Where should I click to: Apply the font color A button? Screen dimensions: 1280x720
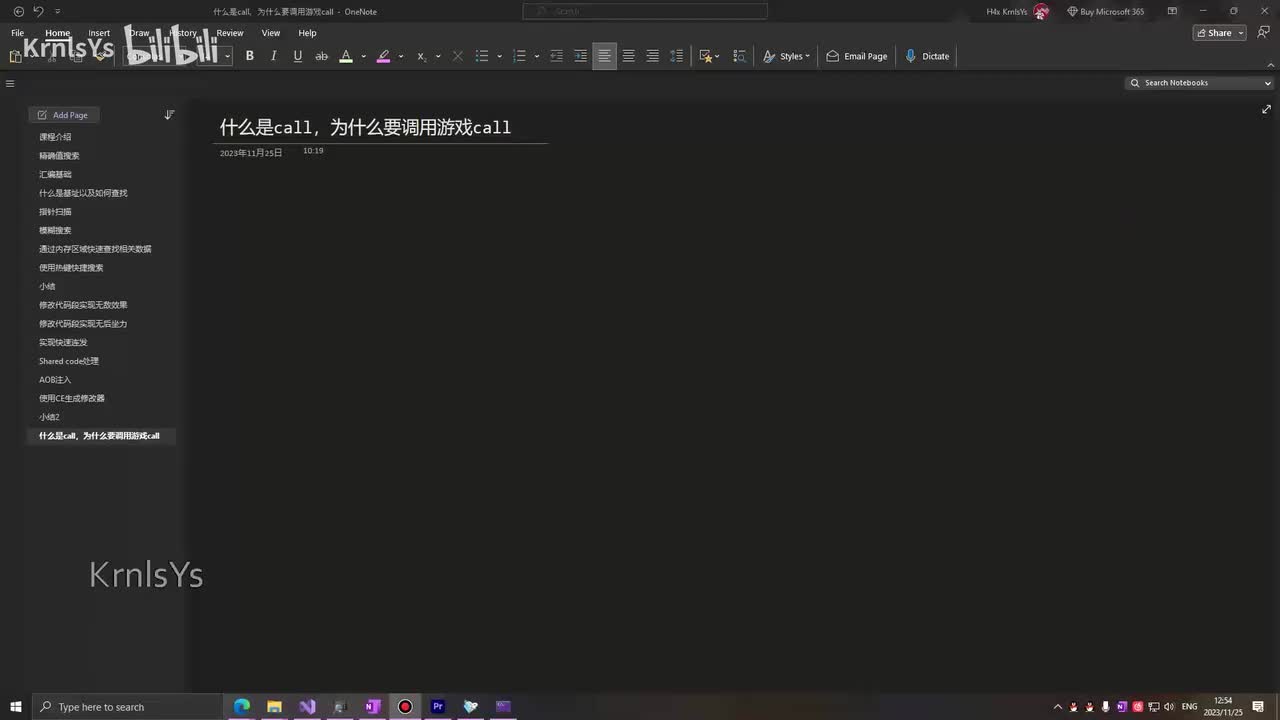(x=346, y=56)
